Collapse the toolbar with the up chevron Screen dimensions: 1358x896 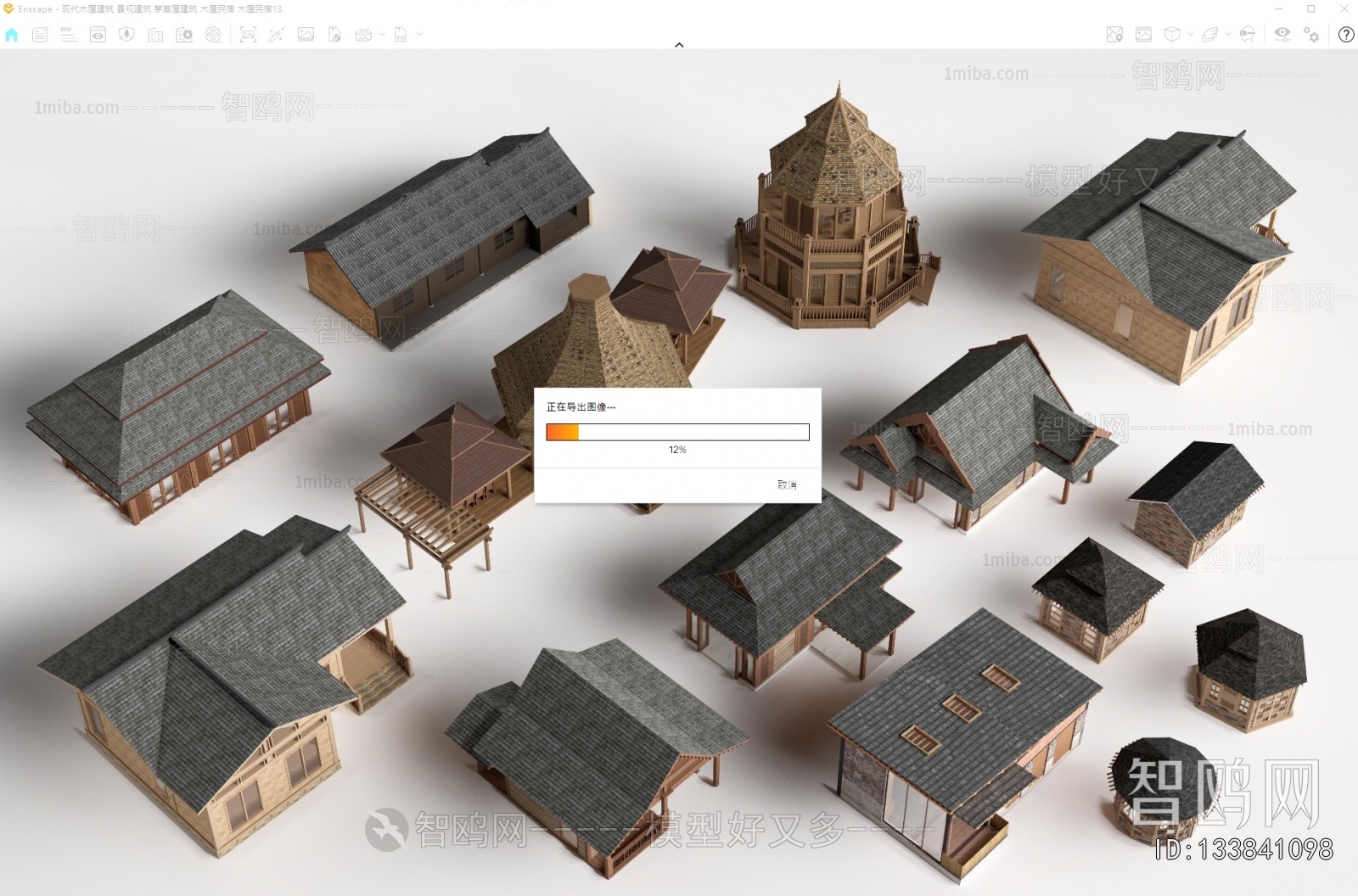(679, 45)
